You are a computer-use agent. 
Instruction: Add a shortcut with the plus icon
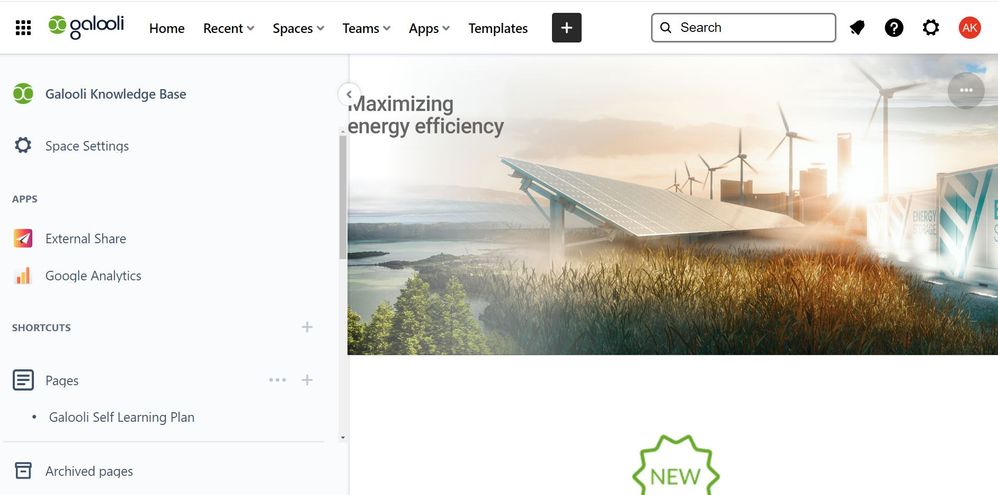pyautogui.click(x=307, y=327)
